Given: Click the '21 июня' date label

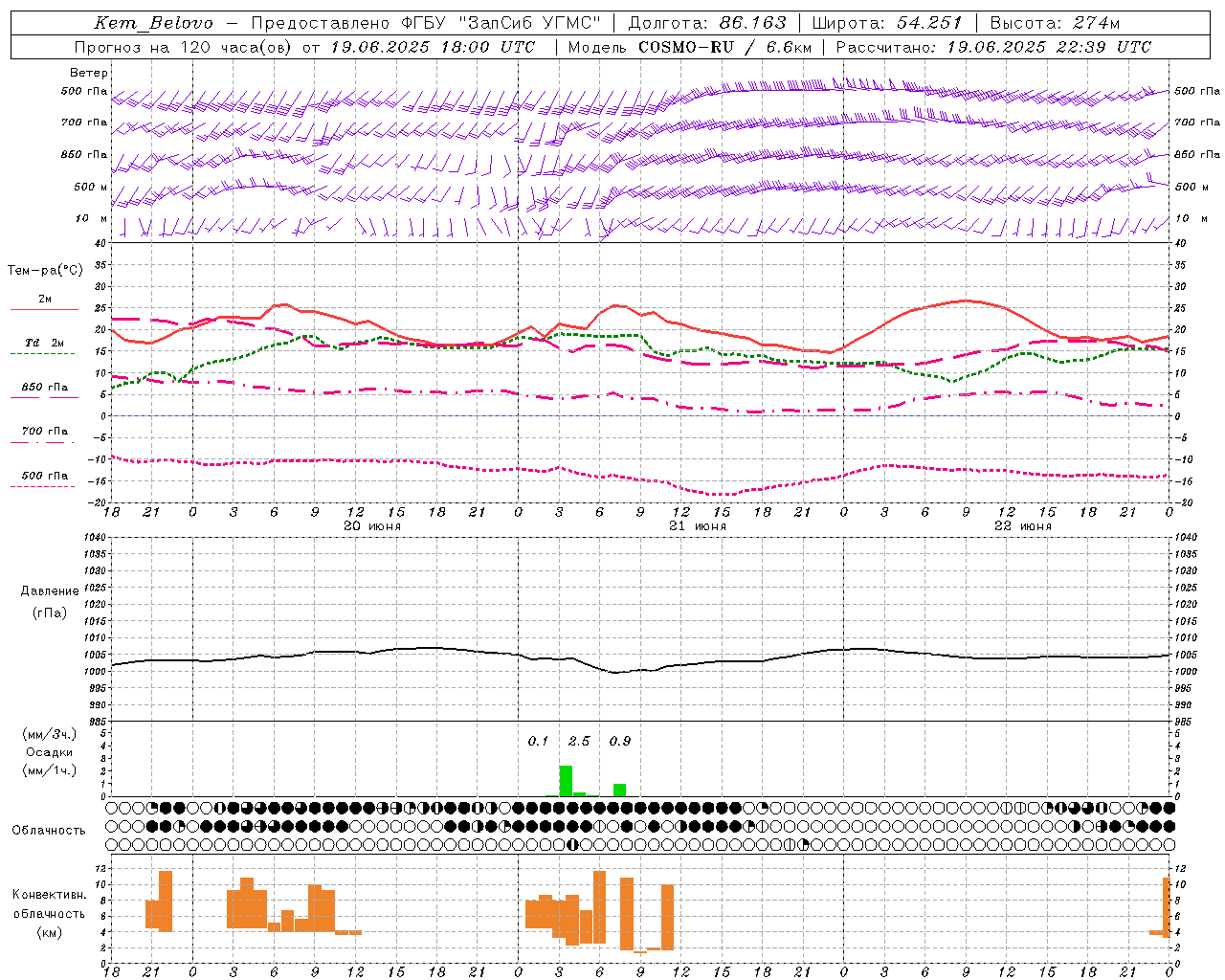Looking at the screenshot, I should click(698, 526).
